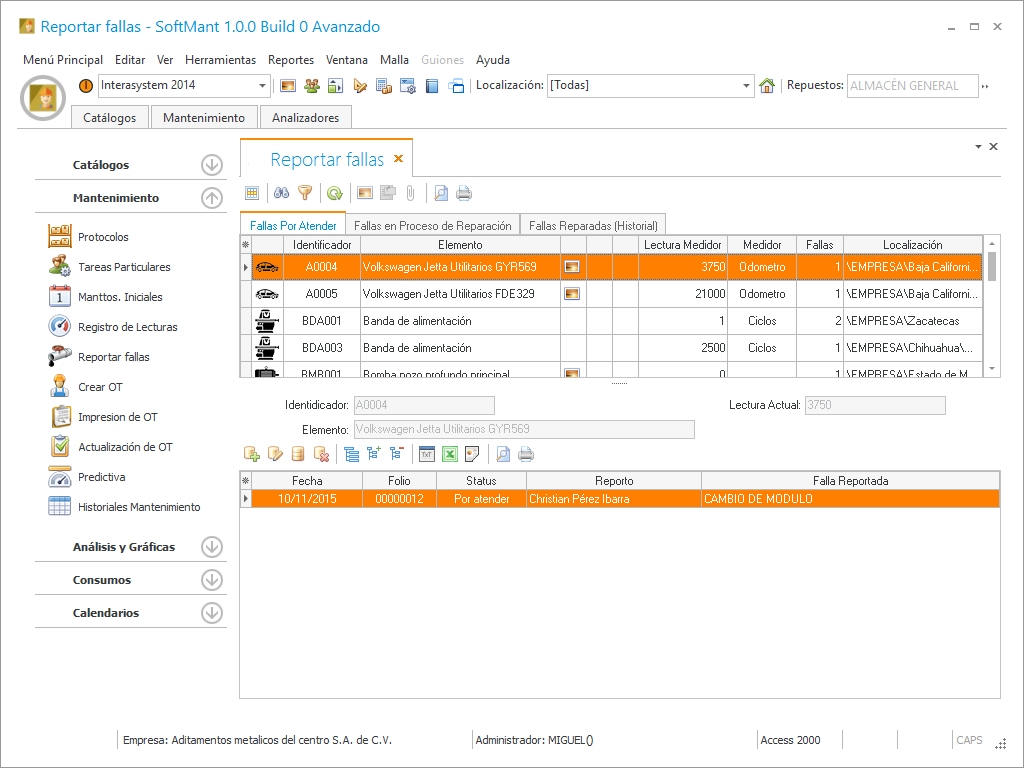
Task: Expand the Catálogos sidebar section
Action: point(211,165)
